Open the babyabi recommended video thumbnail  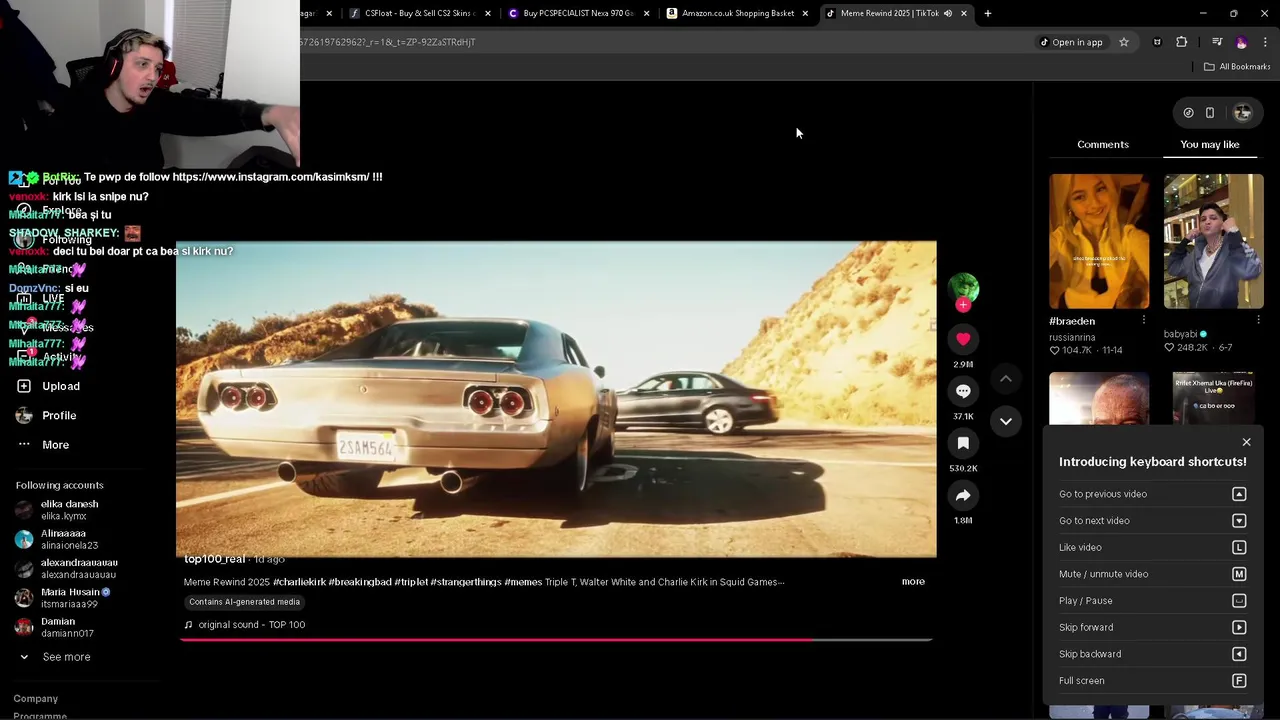(1213, 241)
